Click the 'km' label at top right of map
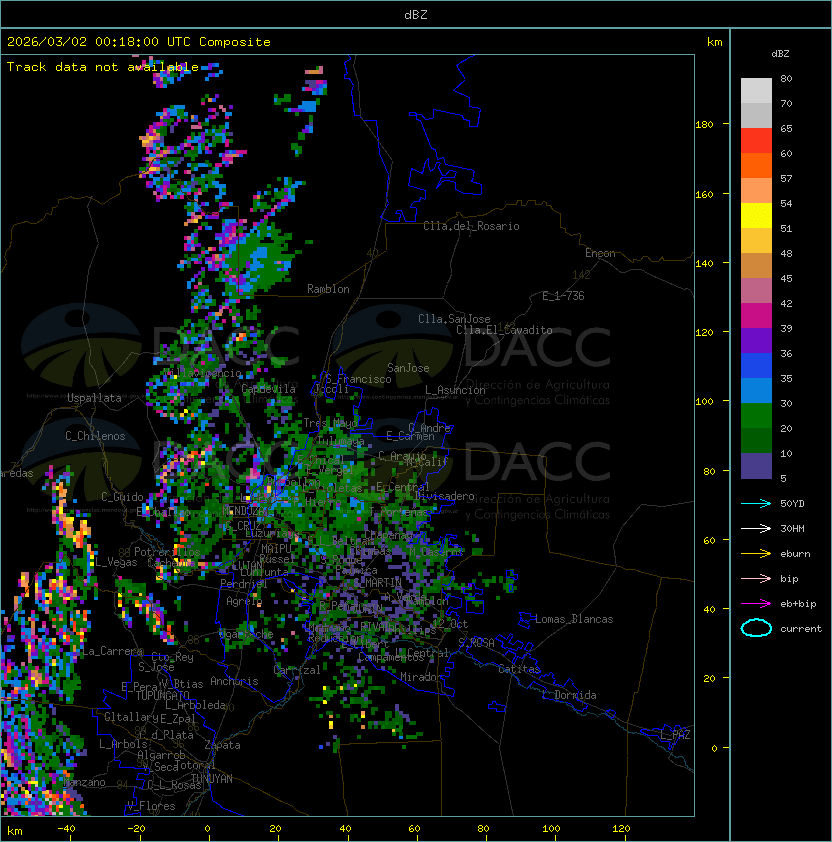The height and width of the screenshot is (842, 832). [x=714, y=42]
